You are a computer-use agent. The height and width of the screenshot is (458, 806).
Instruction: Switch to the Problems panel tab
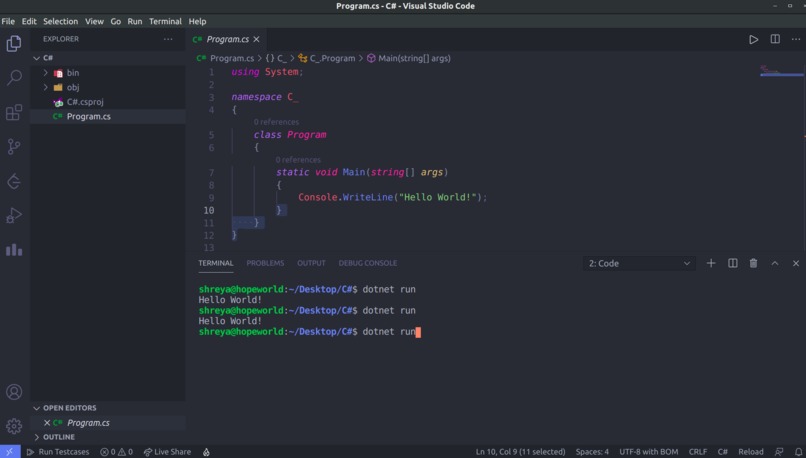[x=265, y=263]
